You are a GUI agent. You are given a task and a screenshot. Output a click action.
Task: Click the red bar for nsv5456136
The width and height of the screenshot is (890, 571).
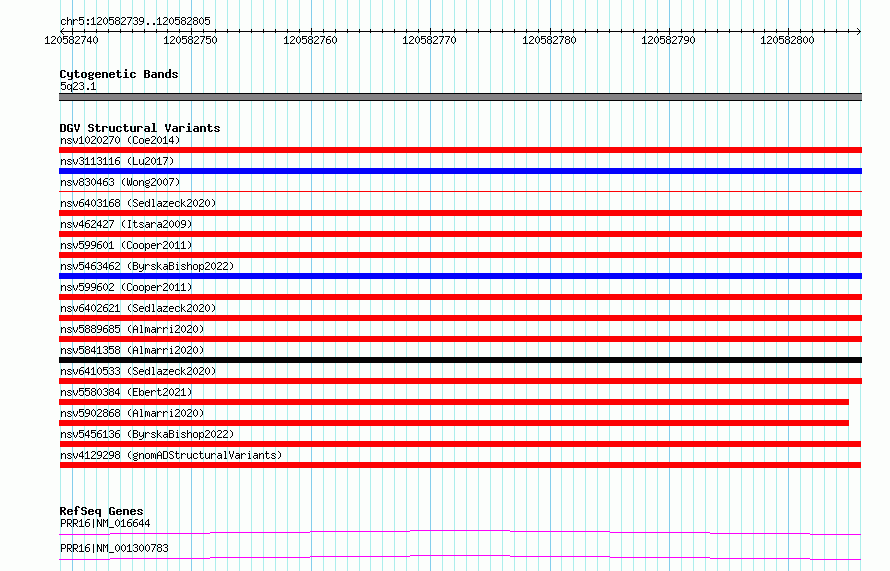coord(460,444)
